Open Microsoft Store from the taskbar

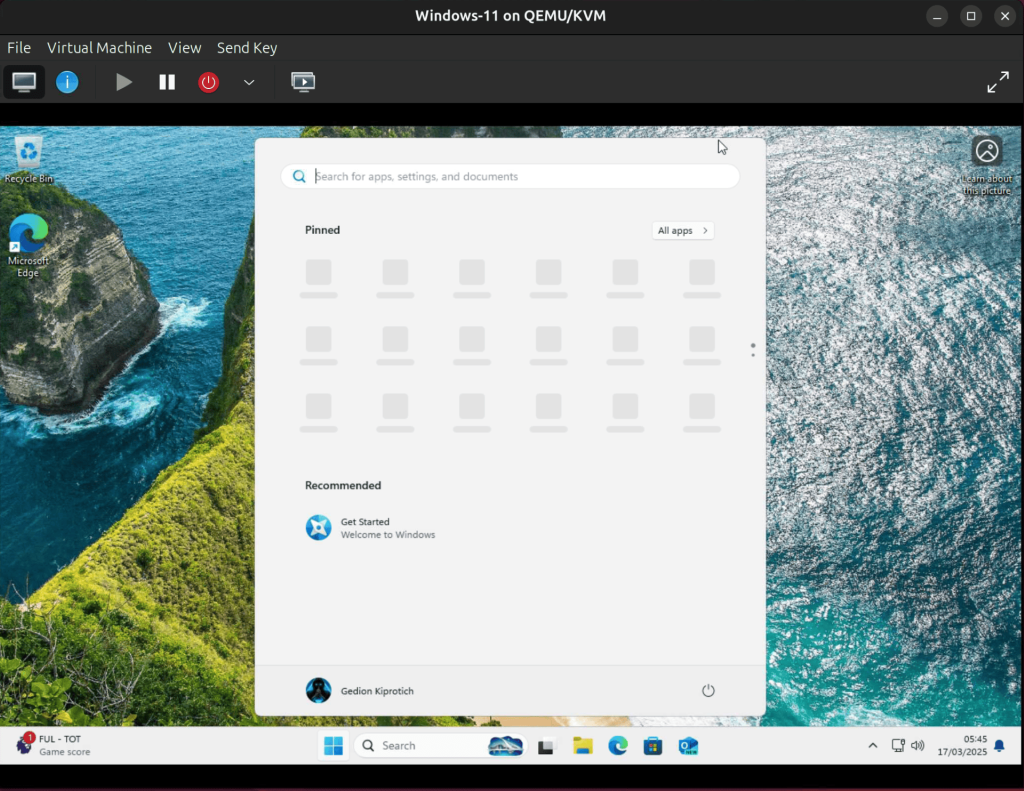coord(652,745)
